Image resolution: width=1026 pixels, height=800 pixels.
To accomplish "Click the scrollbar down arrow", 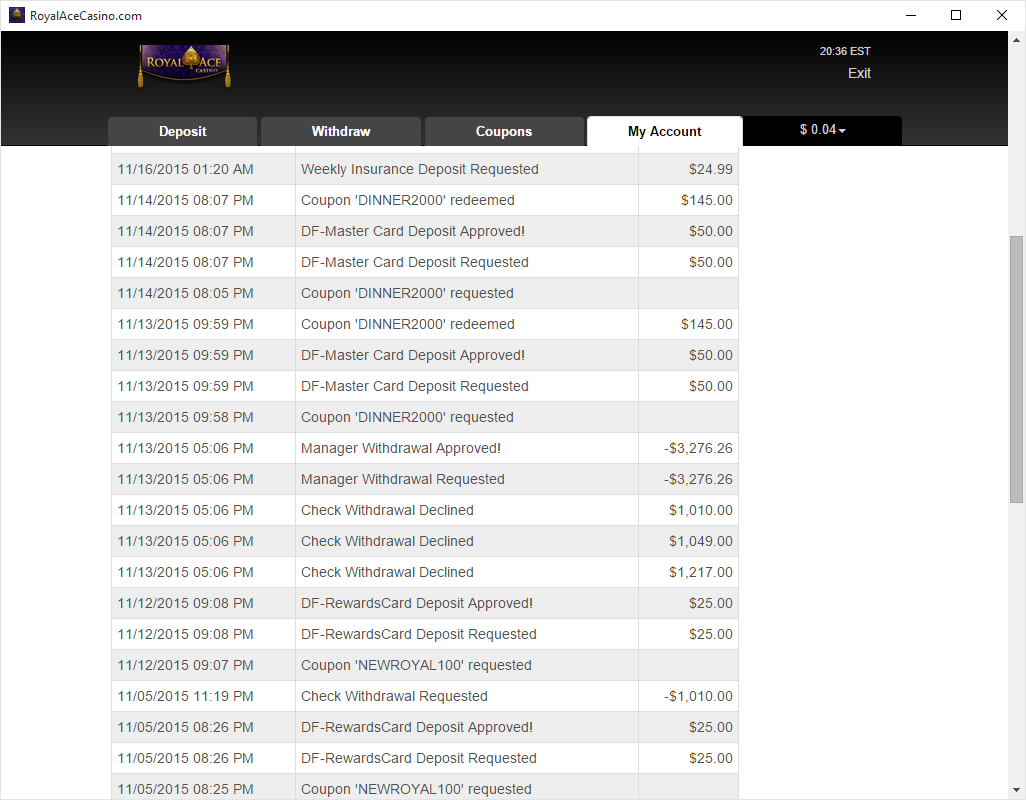I will 1016,790.
